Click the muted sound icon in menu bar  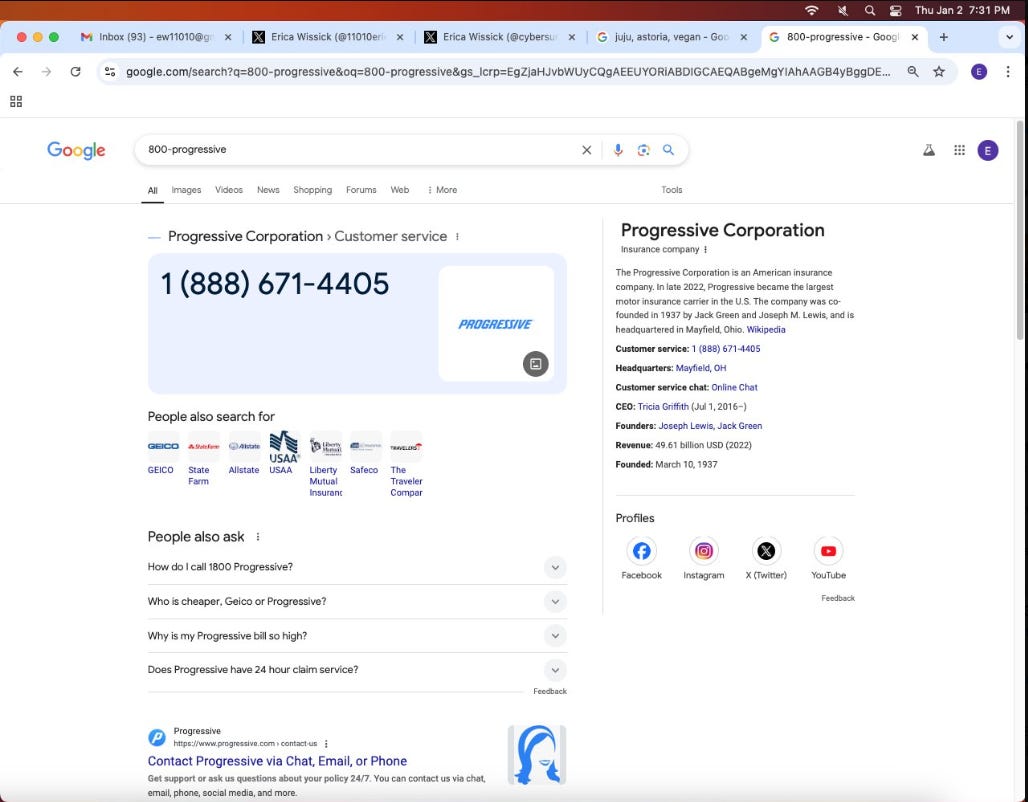tap(842, 10)
